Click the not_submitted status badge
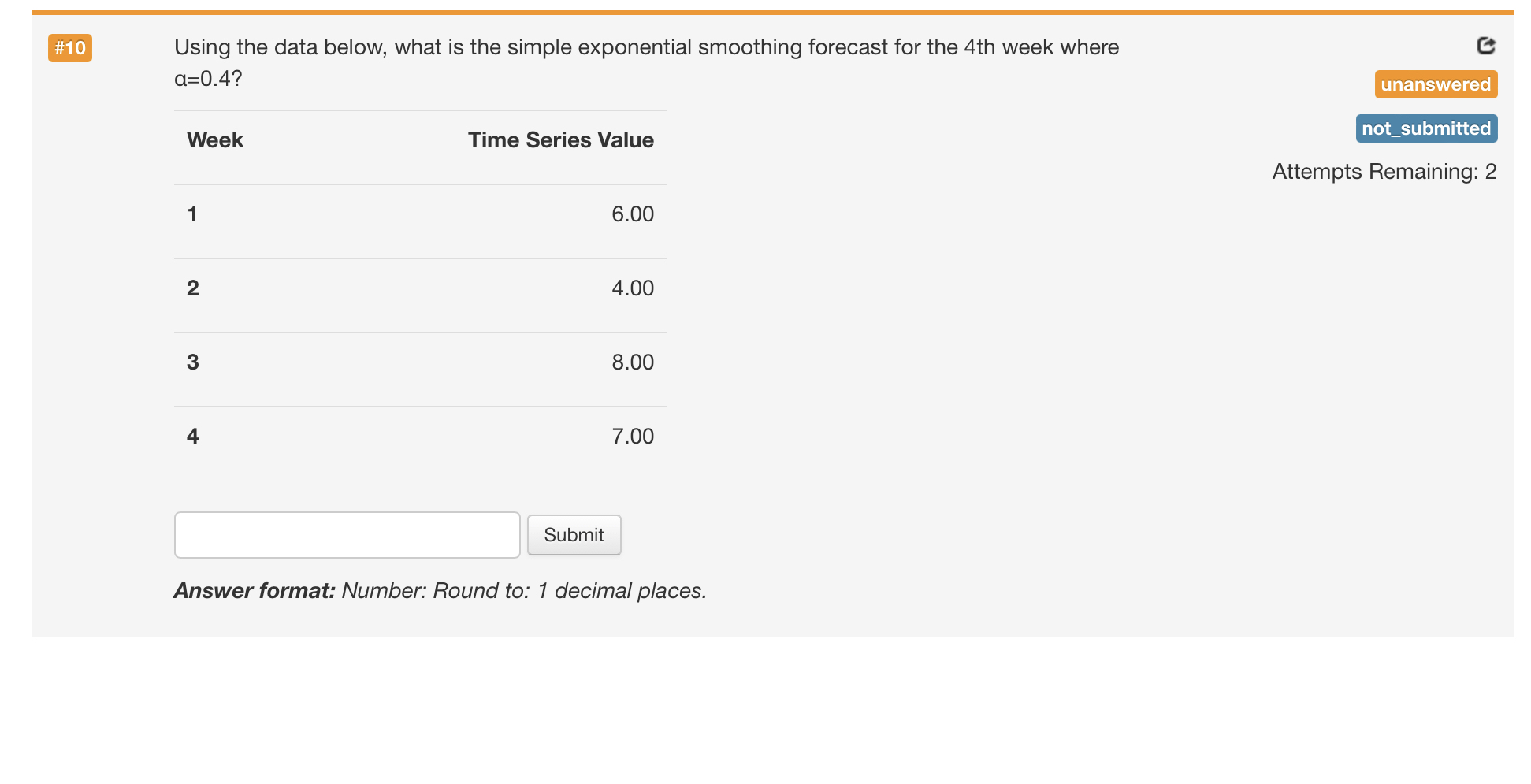Screen dimensions: 1531x784 coord(1426,128)
